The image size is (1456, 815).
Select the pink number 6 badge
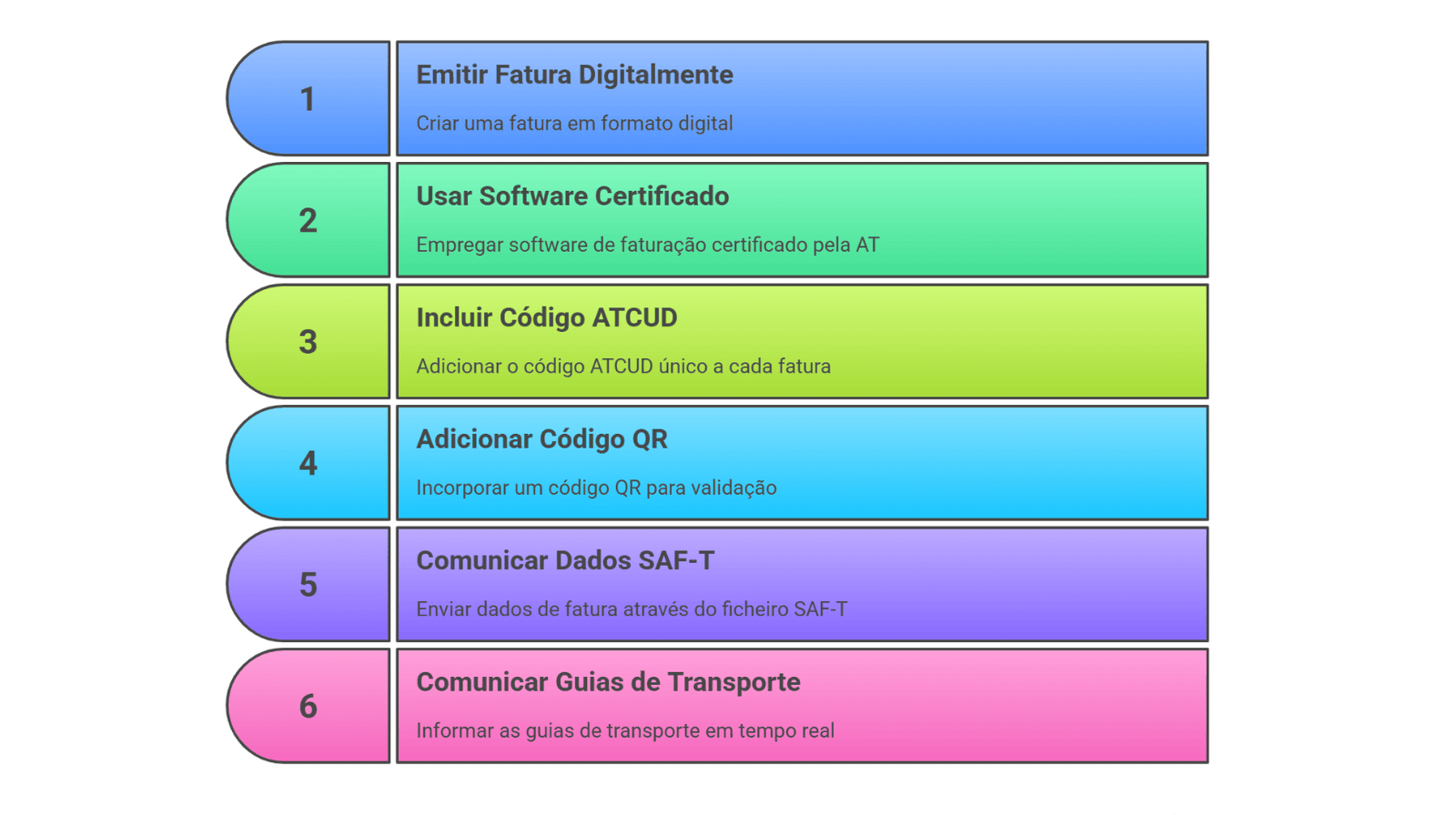tap(308, 706)
